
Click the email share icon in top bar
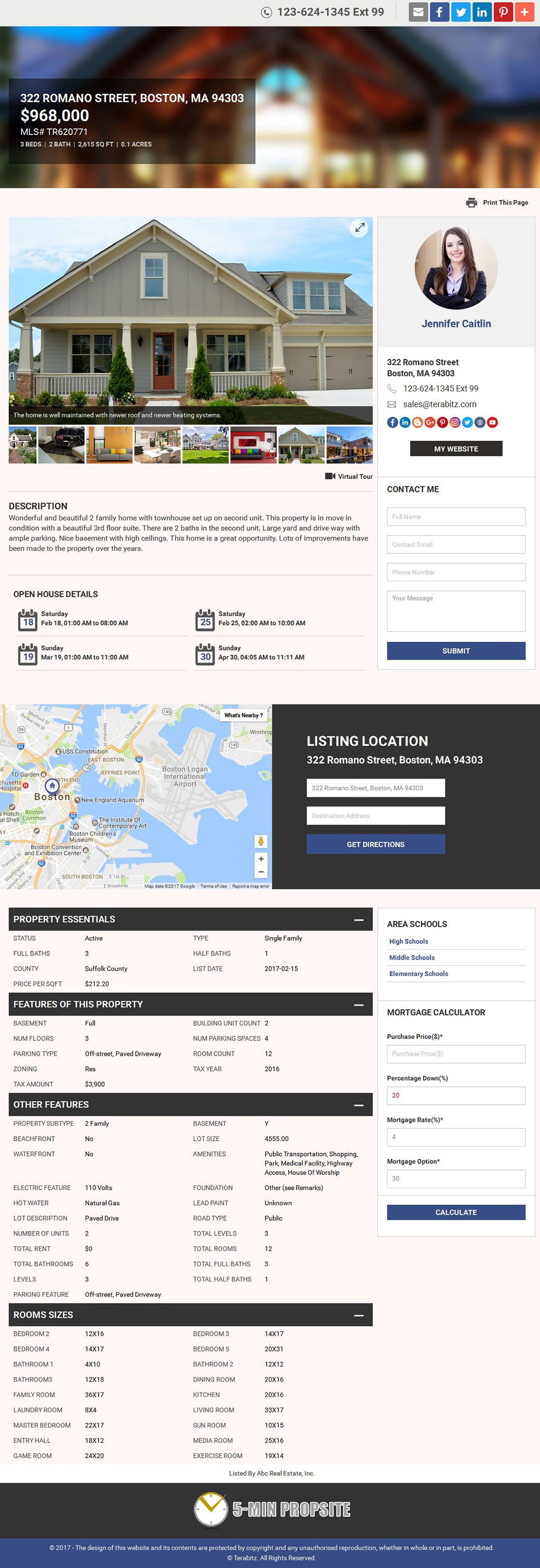coord(418,12)
